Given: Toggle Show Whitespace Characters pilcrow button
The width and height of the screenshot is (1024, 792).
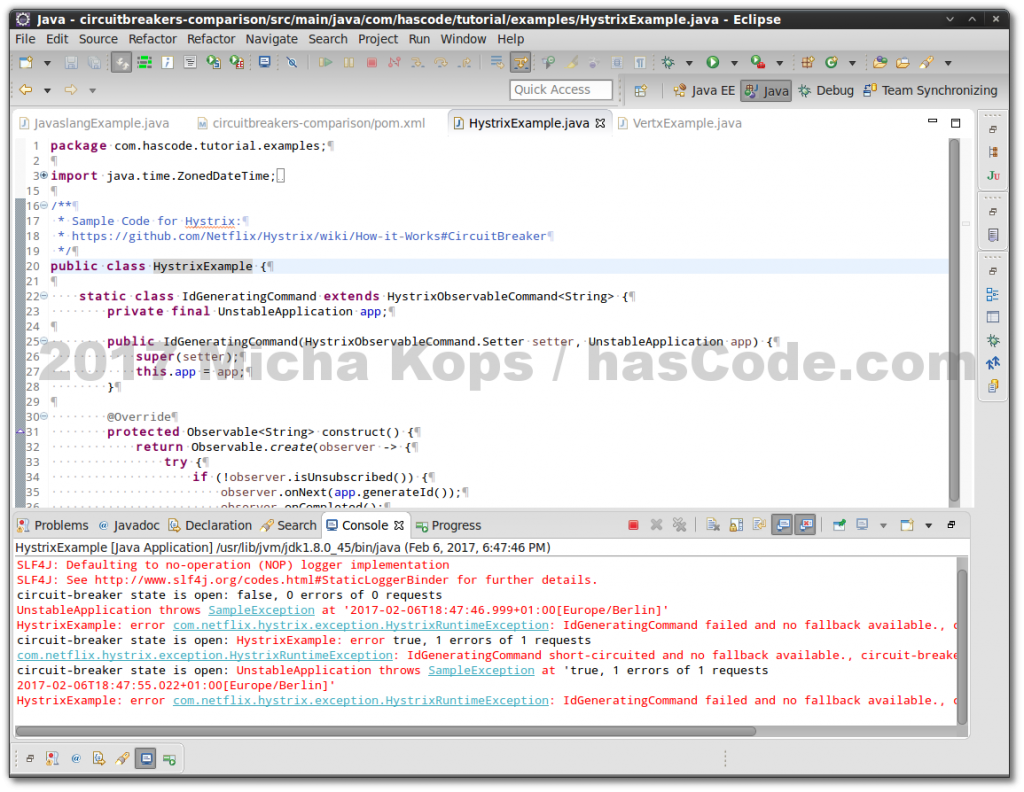Looking at the screenshot, I should (x=640, y=63).
